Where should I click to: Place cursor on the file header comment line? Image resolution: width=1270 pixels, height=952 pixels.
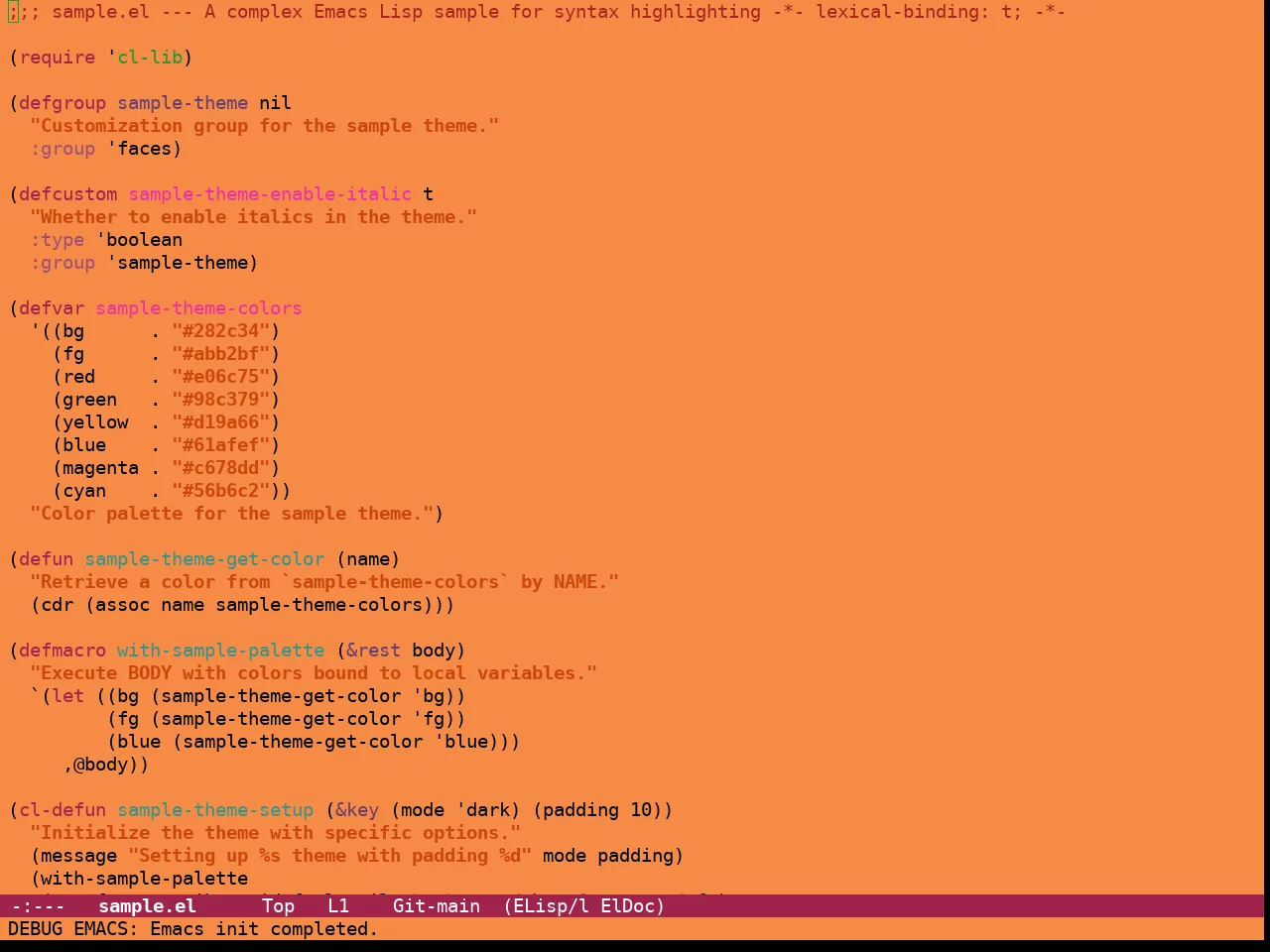pos(537,12)
